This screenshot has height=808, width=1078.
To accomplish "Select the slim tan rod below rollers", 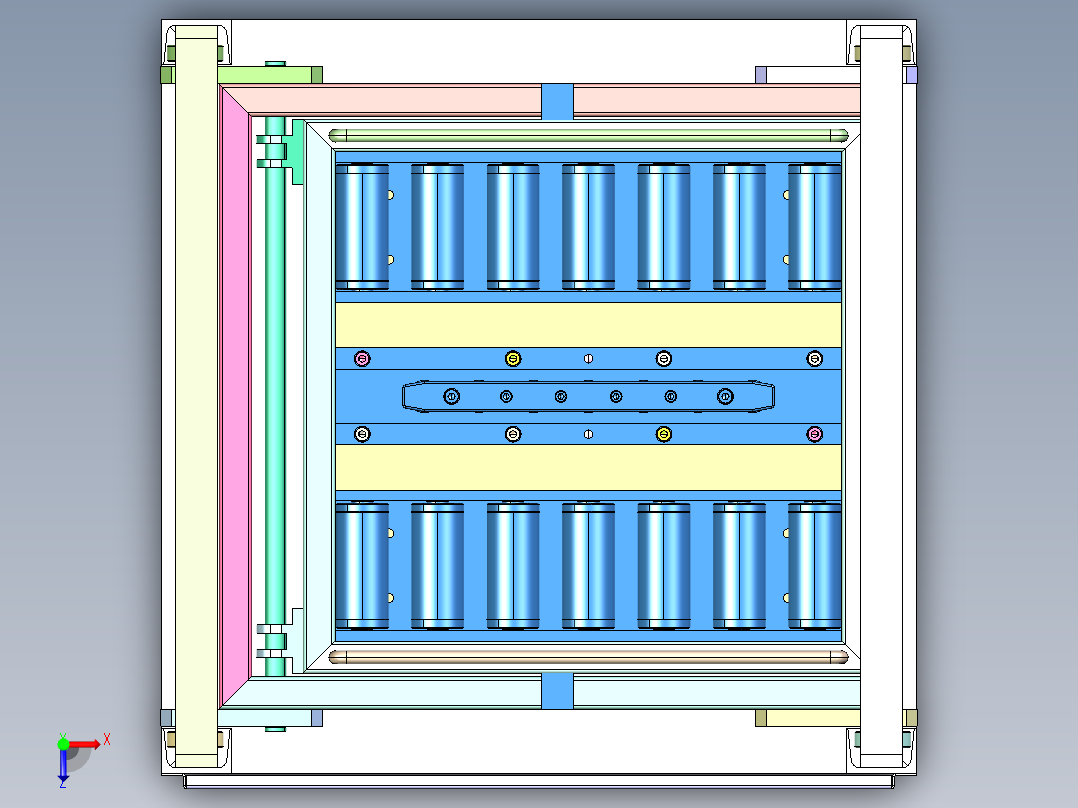I will point(588,657).
